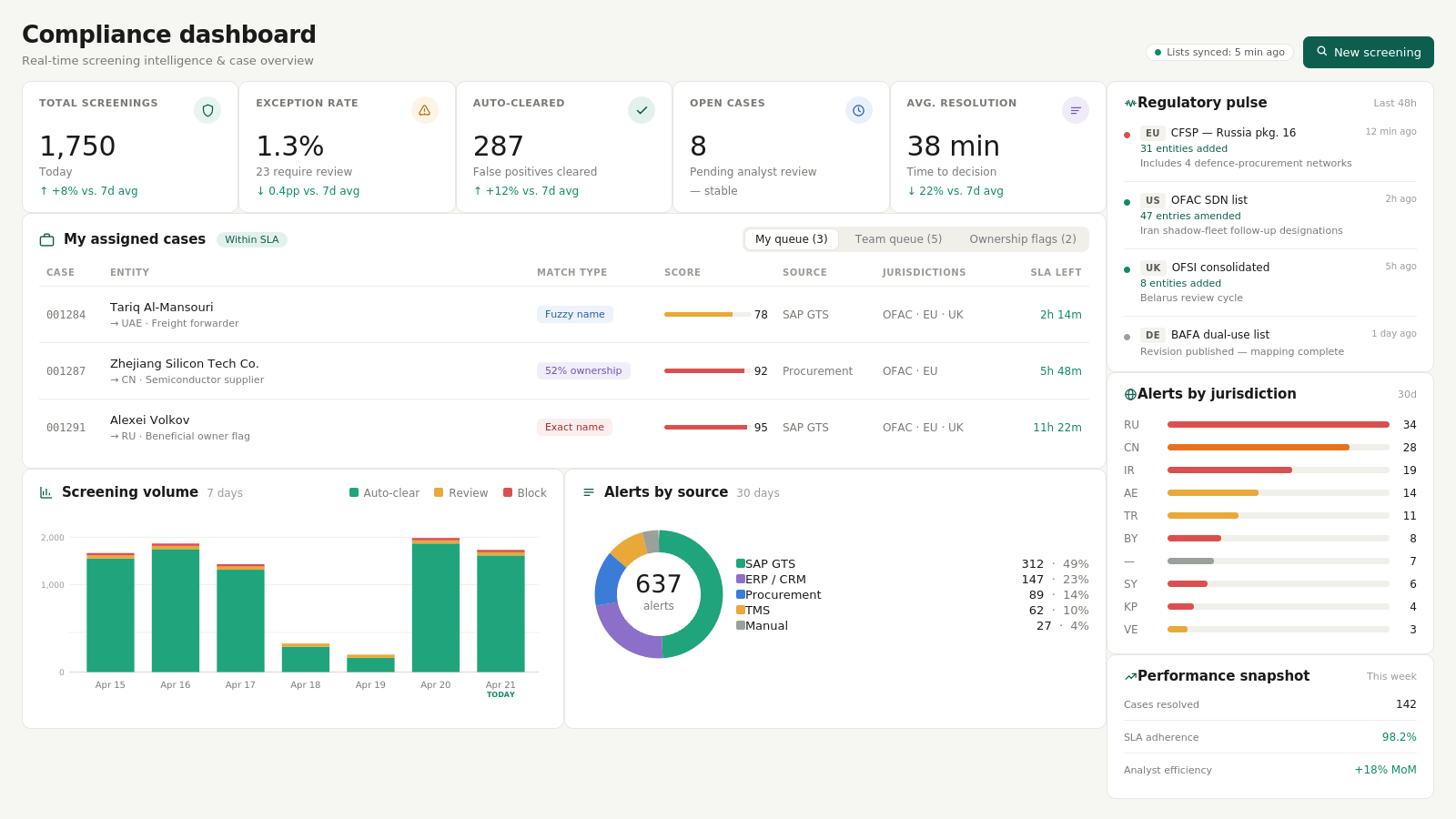The width and height of the screenshot is (1456, 819).
Task: Start a New screening
Action: [1368, 52]
